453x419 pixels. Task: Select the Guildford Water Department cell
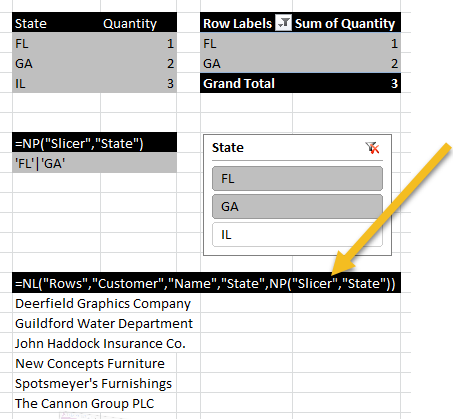106,323
